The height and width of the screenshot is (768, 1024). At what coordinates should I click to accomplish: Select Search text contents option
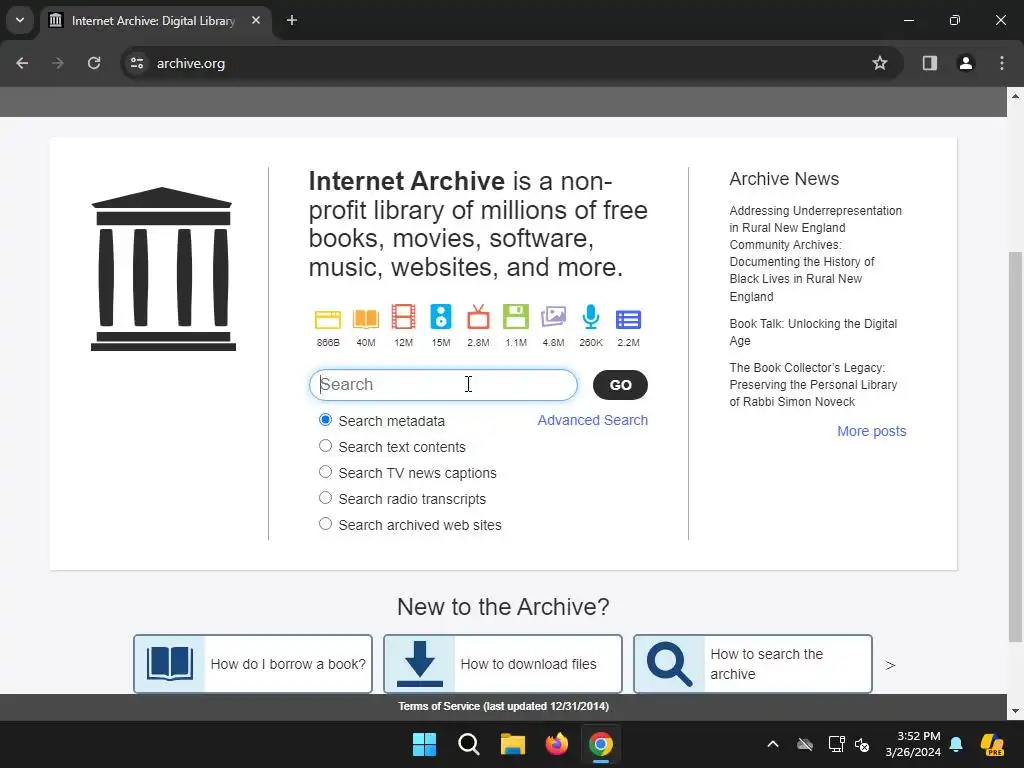(325, 446)
